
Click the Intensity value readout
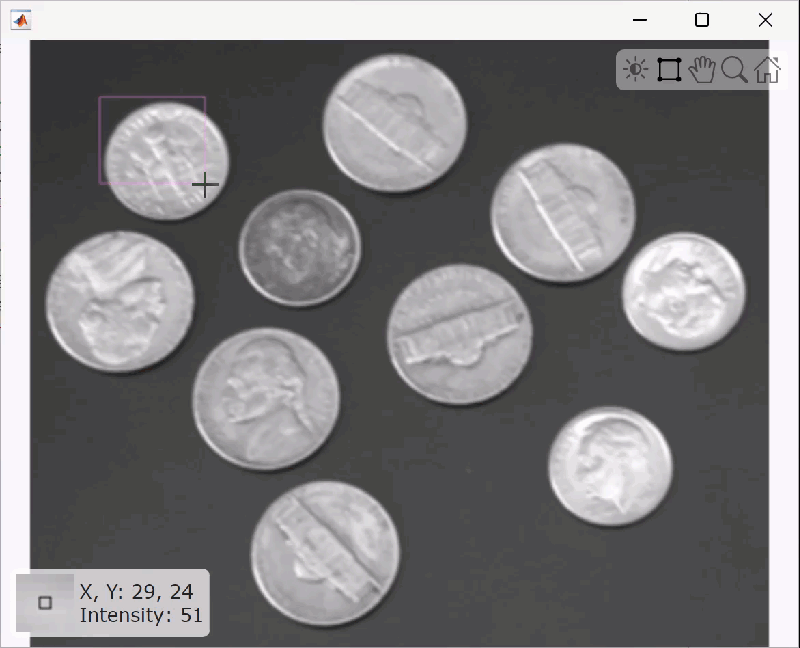tap(141, 615)
